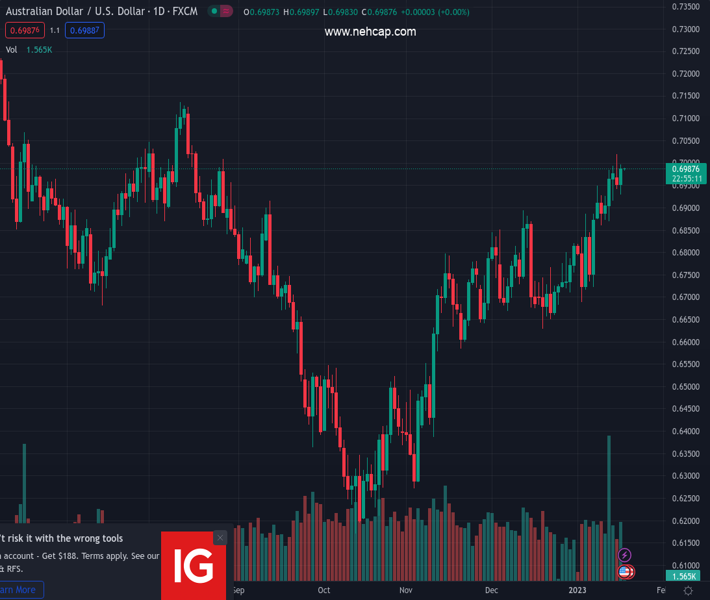
Task: Toggle the market status indicator pill
Action: click(x=221, y=11)
